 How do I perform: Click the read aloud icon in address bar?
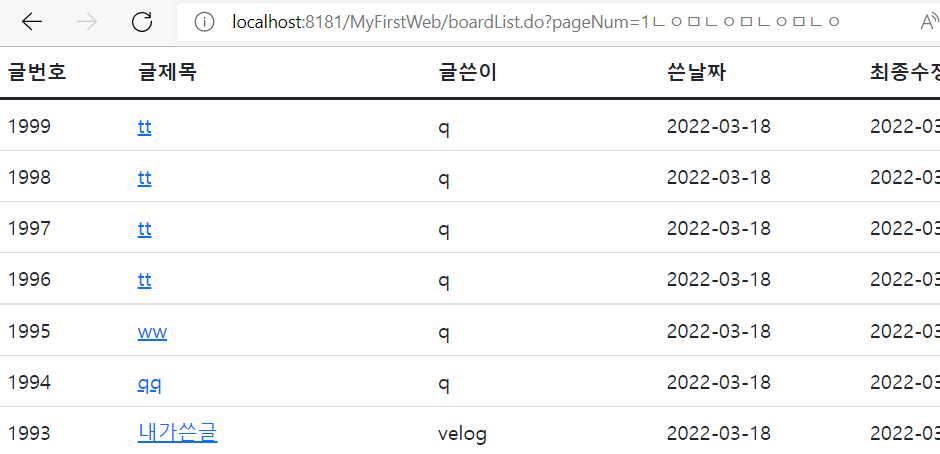(929, 23)
